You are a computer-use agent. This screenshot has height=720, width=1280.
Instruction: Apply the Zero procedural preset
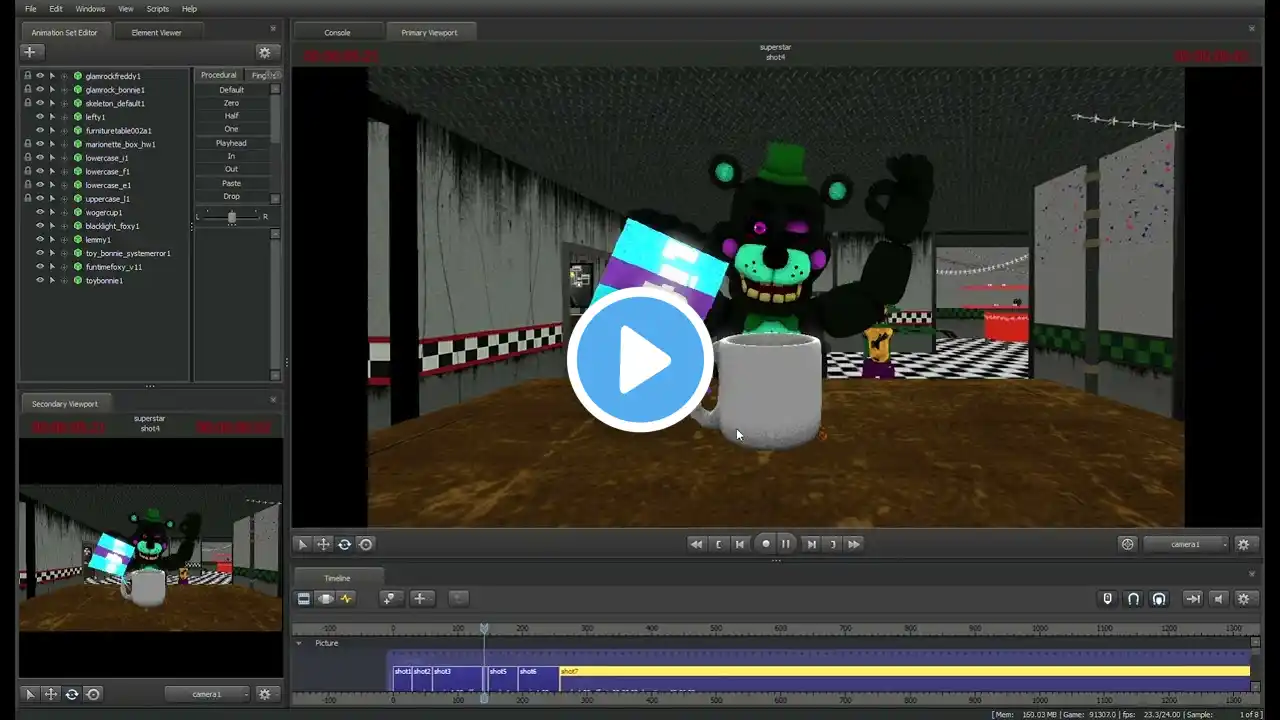(231, 103)
